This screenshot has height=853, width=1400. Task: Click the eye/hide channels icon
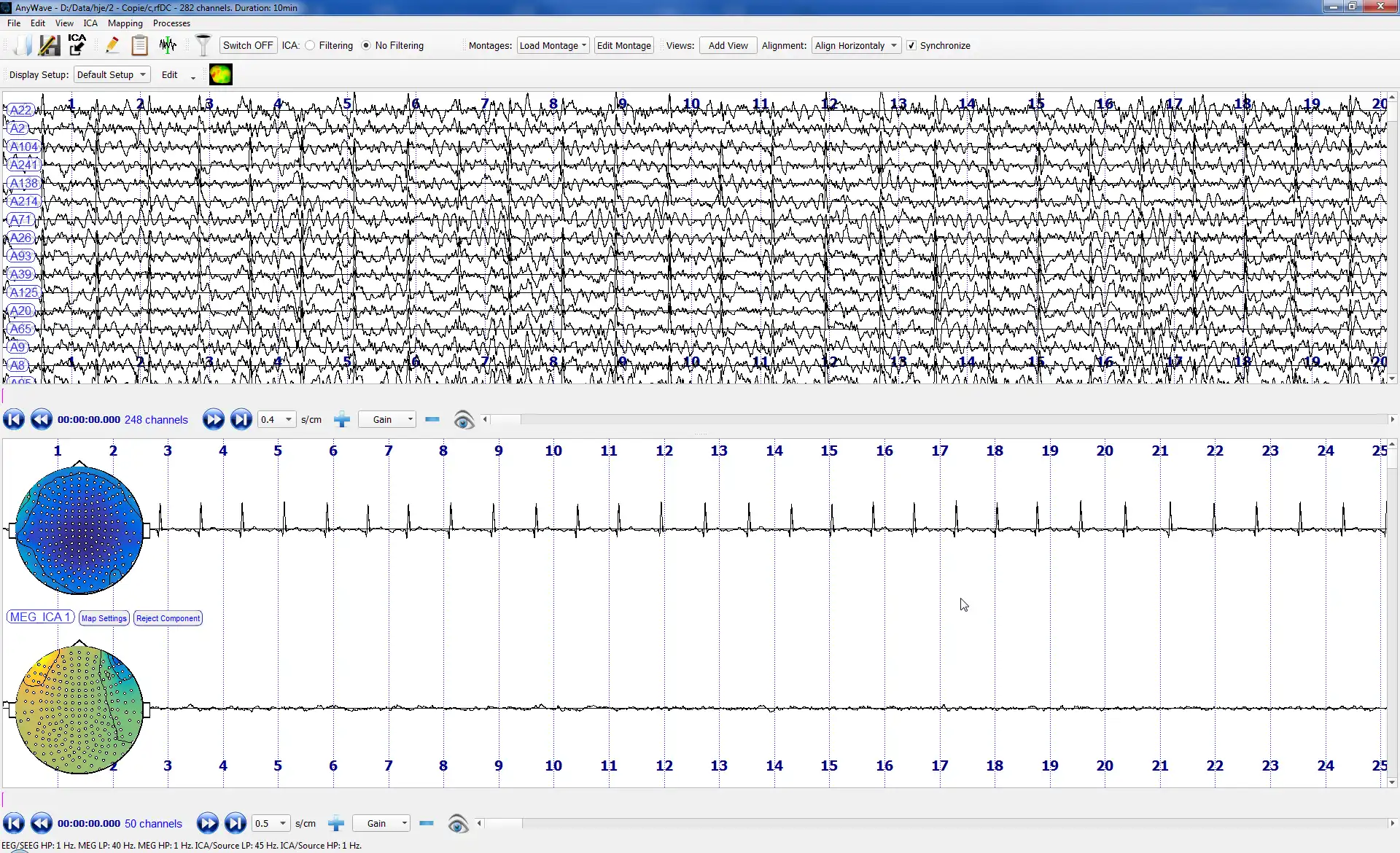(463, 419)
